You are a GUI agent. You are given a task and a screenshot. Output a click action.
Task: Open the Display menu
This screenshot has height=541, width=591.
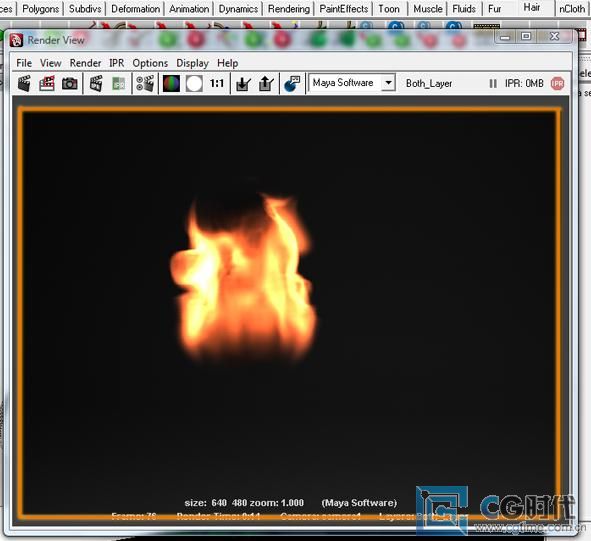192,63
